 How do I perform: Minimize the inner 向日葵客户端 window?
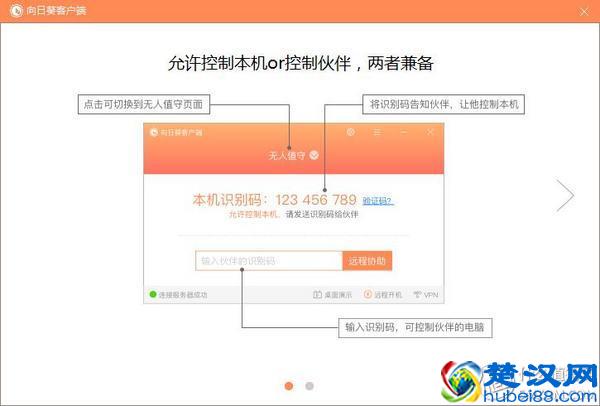coord(404,132)
